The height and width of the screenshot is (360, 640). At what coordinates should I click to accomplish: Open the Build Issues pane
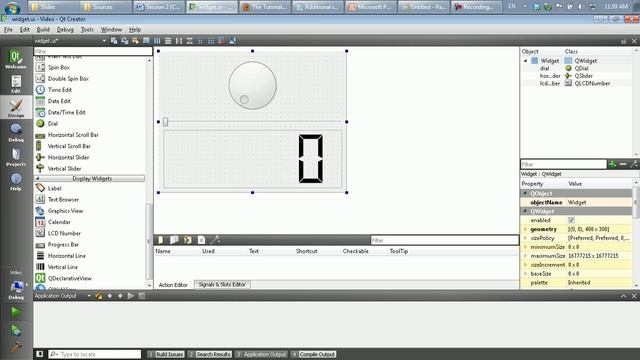coord(166,354)
